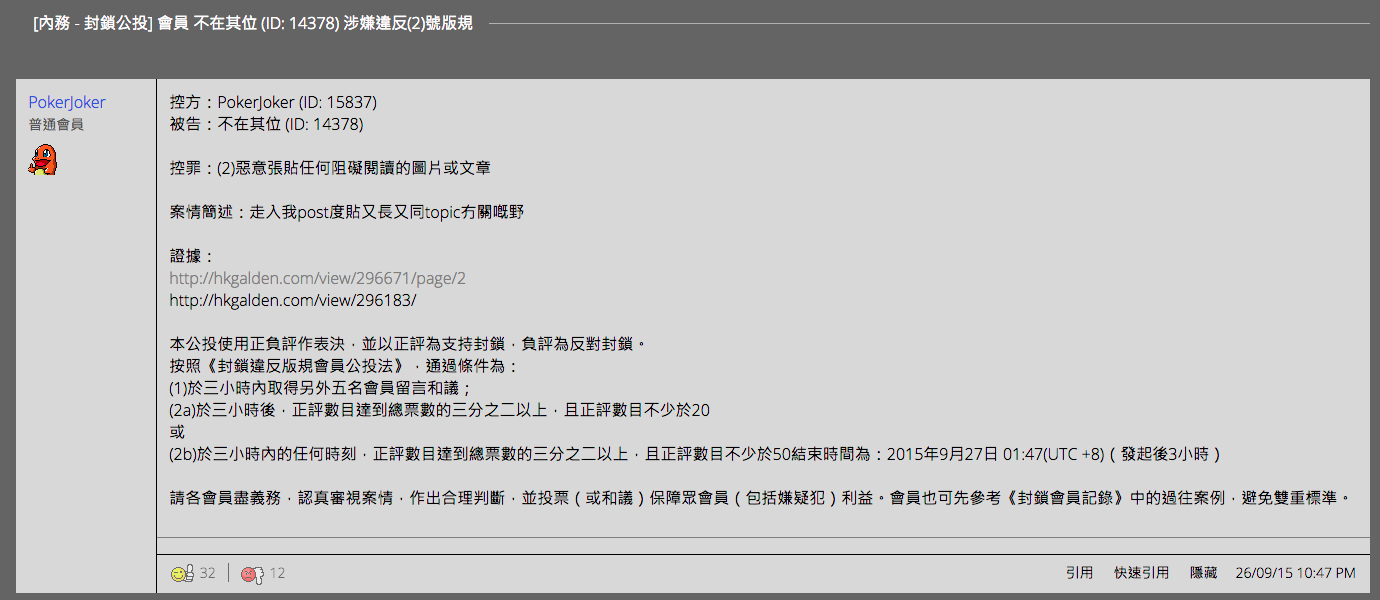Click the red thumbs-down negative rating icon

point(251,573)
